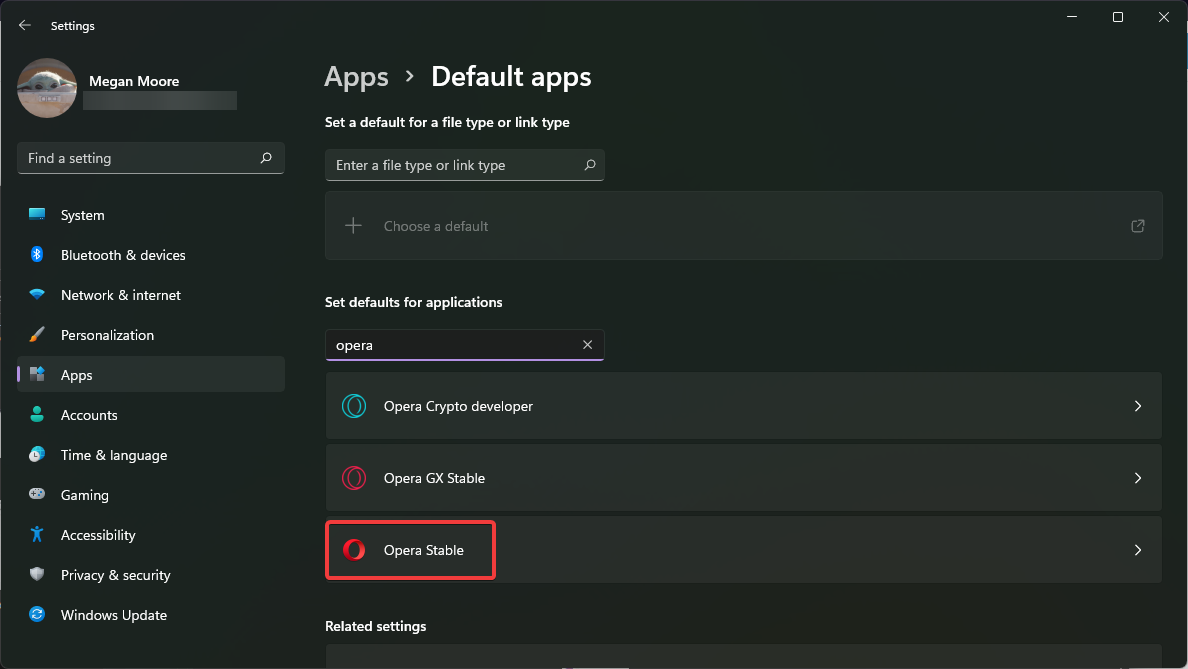The width and height of the screenshot is (1188, 669).
Task: Click the plus icon beside Choose a default
Action: 353,226
